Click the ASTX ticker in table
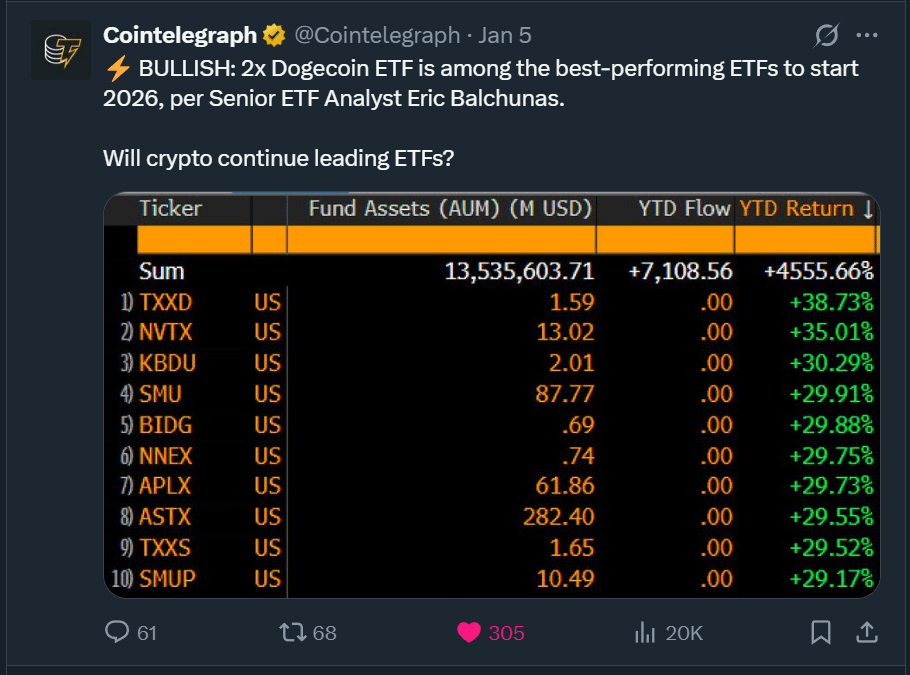This screenshot has height=675, width=910. point(166,517)
